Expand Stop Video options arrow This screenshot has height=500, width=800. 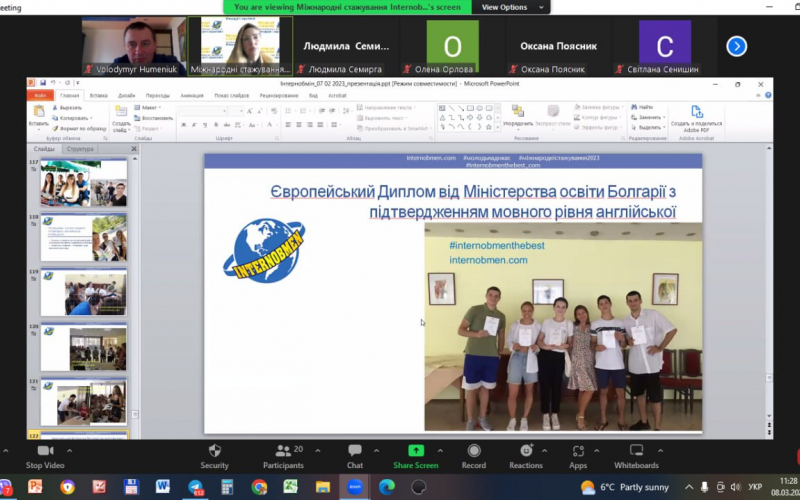coord(69,451)
